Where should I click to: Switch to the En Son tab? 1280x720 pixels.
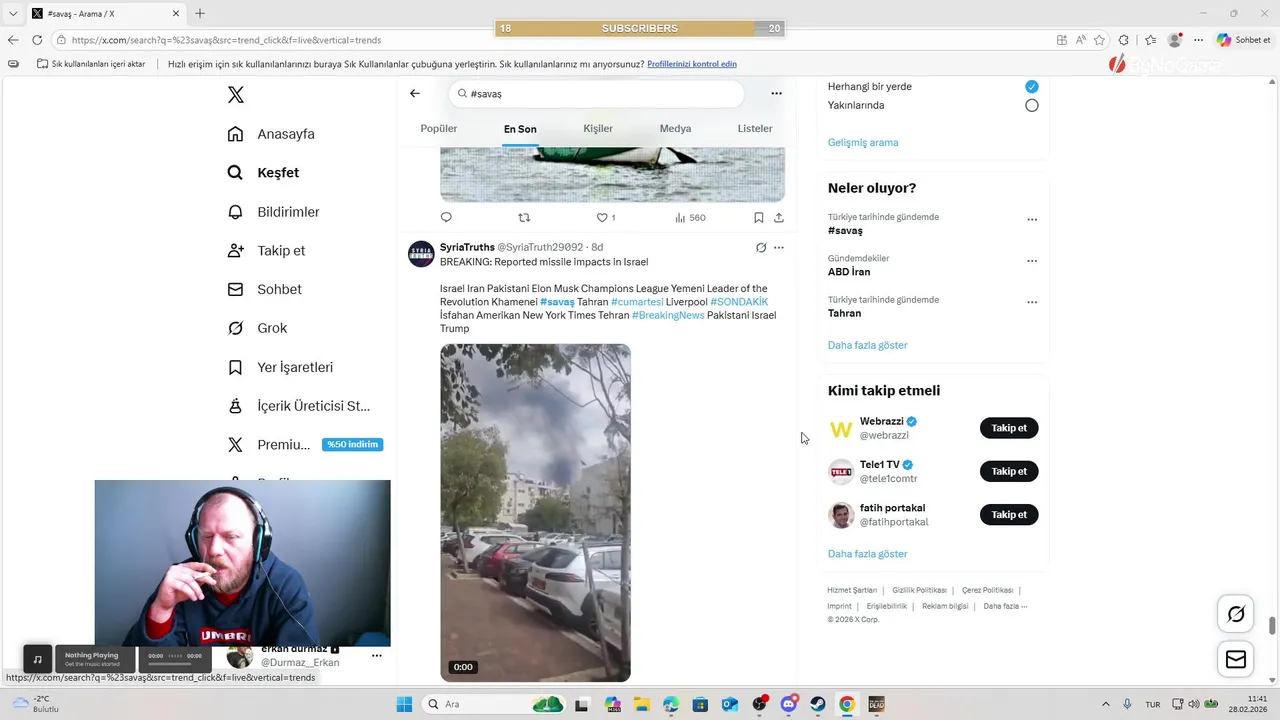(520, 129)
